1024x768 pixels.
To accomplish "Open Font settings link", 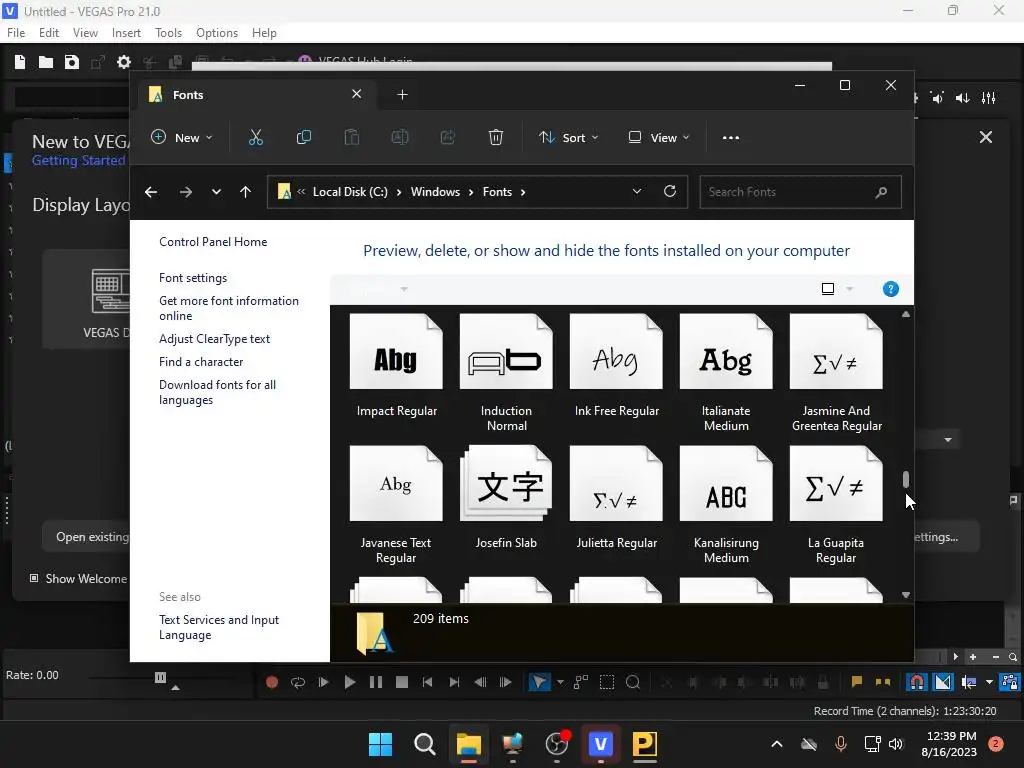I will tap(193, 278).
